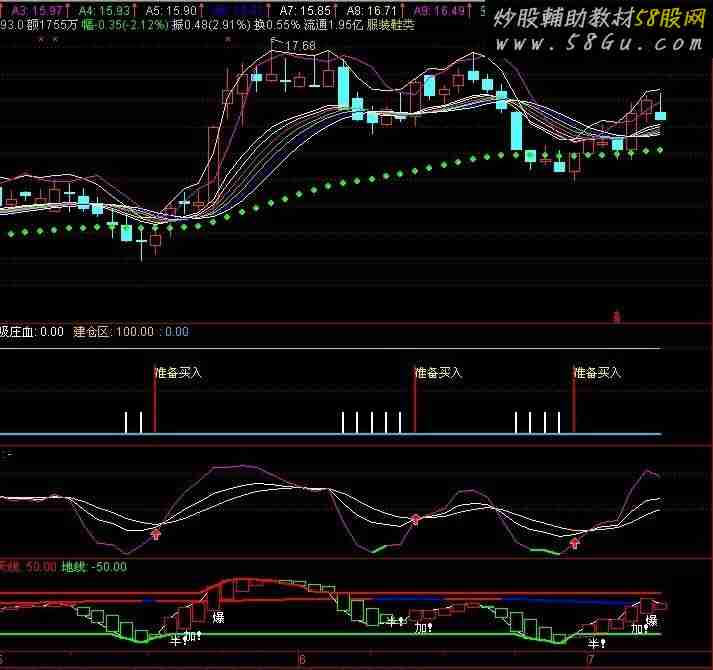
Task: Click the leftmost 半! marker in bottom panel
Action: coord(178,640)
